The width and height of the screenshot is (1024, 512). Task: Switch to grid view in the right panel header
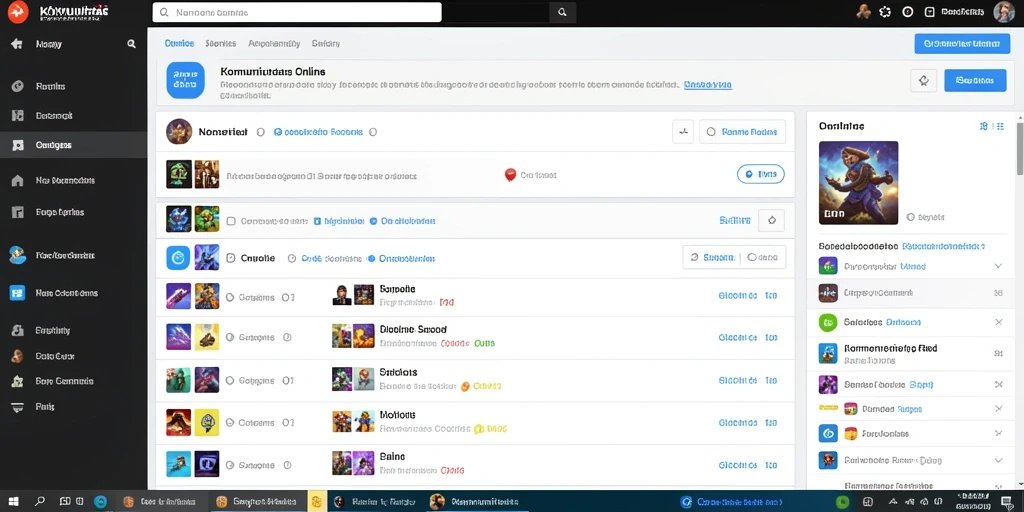click(x=1000, y=126)
